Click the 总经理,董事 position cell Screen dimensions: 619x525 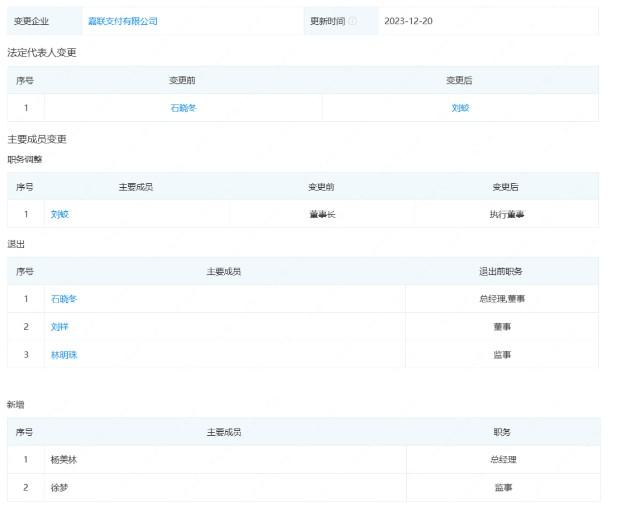pyautogui.click(x=502, y=299)
